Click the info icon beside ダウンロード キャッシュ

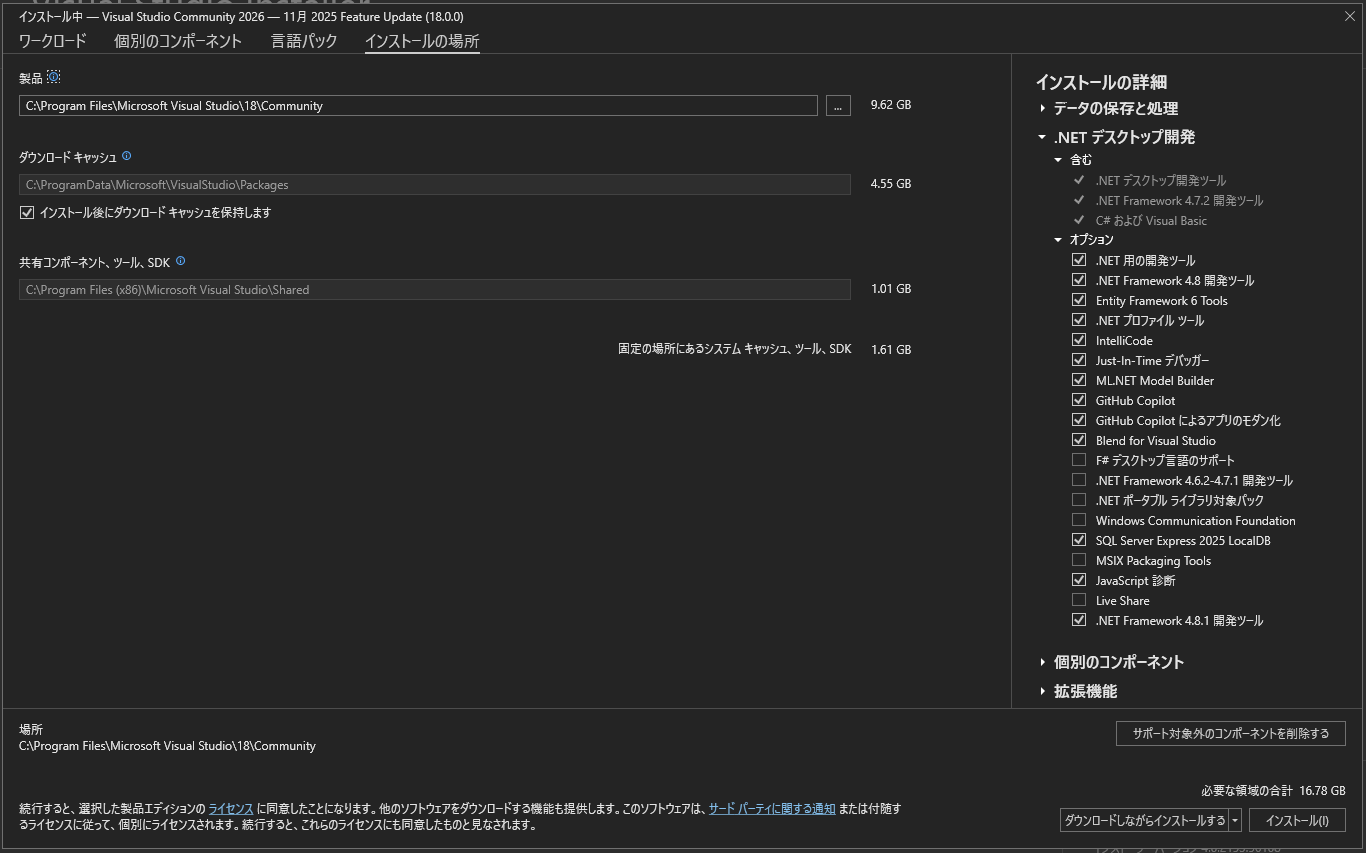pos(127,157)
